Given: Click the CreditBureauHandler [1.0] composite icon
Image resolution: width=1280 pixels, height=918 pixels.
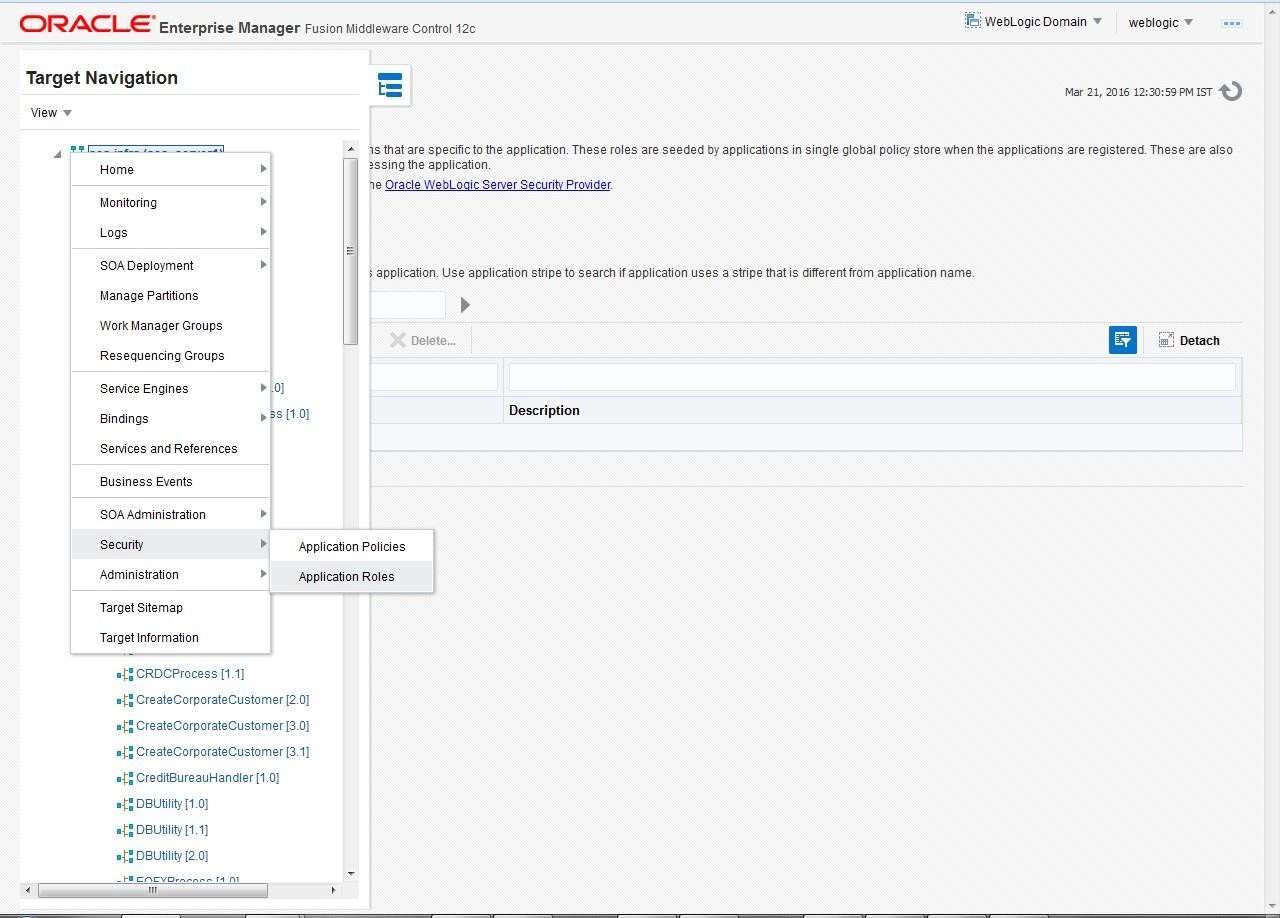Looking at the screenshot, I should 125,778.
